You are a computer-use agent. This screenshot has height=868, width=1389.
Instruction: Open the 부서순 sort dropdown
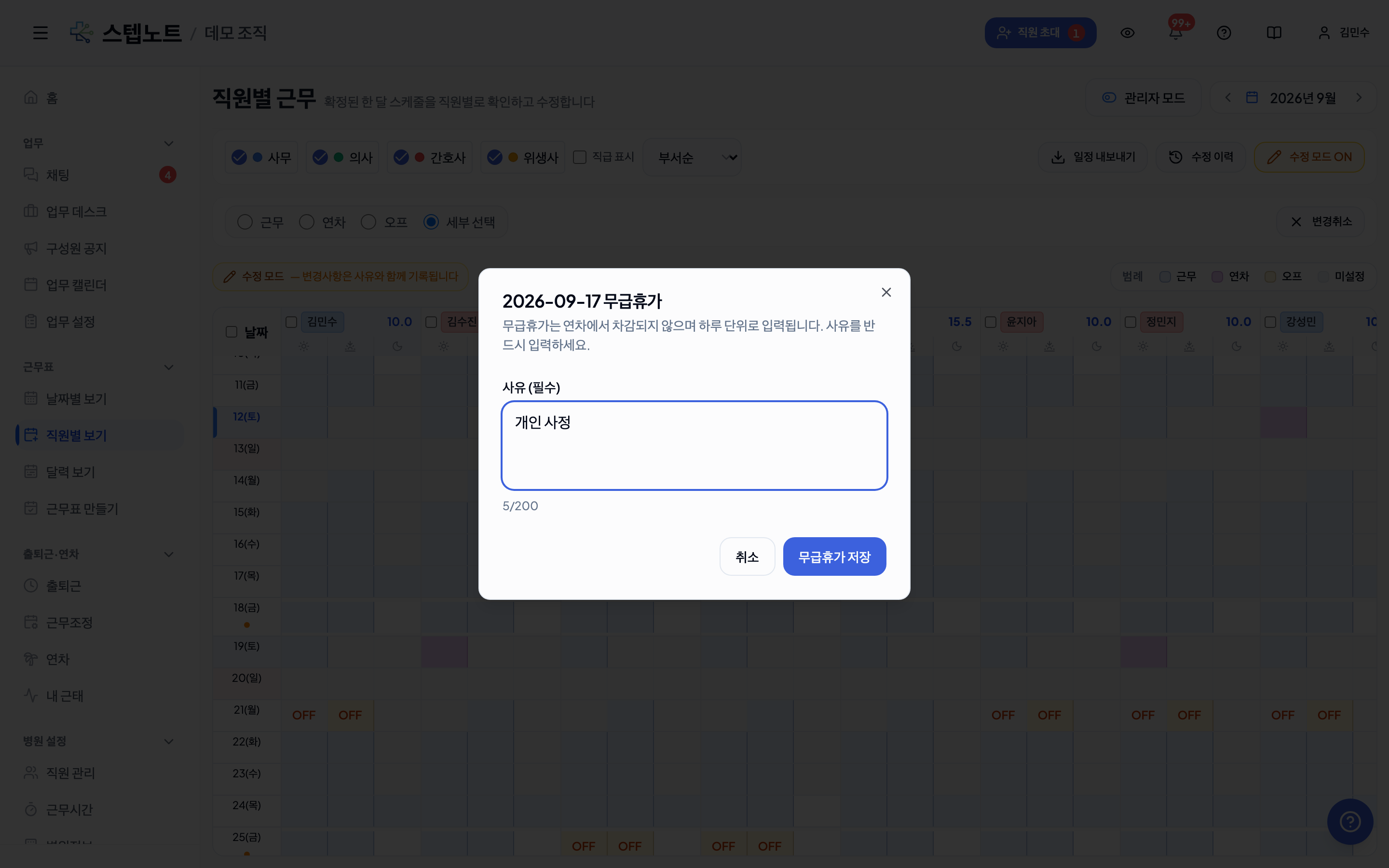(692, 157)
